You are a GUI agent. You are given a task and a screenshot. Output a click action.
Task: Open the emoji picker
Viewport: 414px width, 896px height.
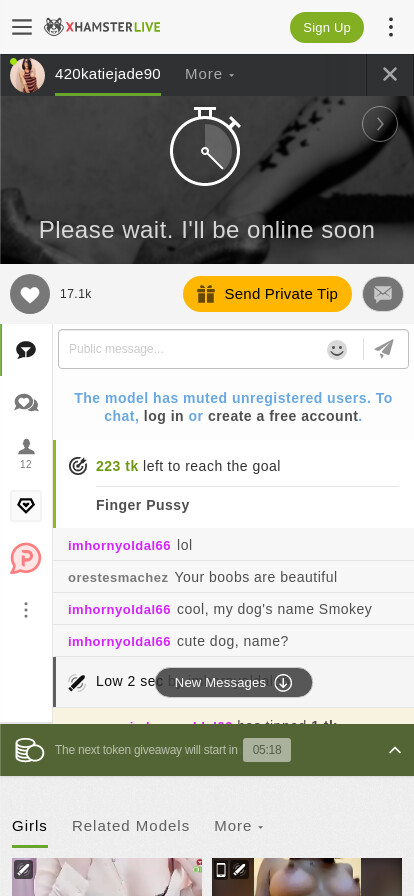pos(337,349)
